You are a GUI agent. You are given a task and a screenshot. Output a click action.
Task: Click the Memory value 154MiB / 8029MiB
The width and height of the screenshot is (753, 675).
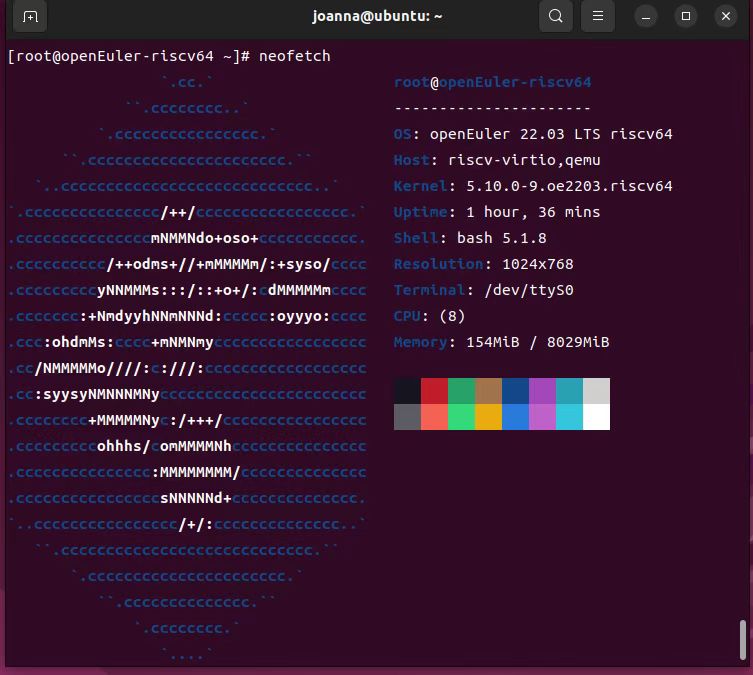click(537, 342)
